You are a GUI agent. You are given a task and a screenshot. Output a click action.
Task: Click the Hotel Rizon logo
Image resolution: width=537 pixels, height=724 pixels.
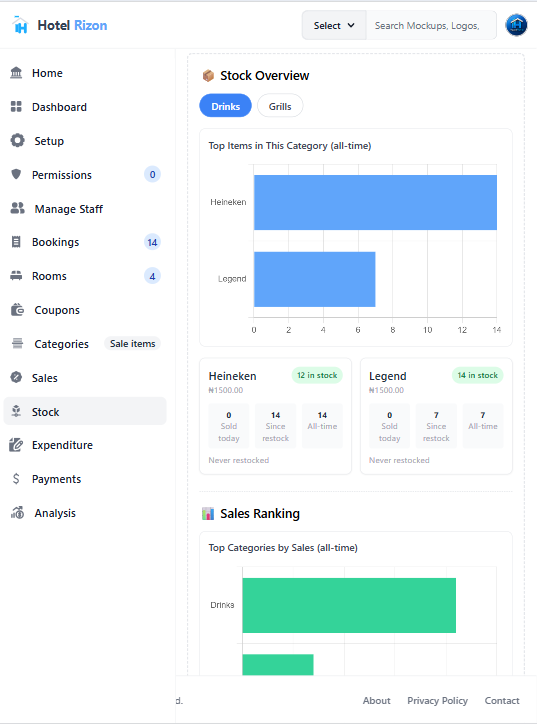pyautogui.click(x=60, y=25)
